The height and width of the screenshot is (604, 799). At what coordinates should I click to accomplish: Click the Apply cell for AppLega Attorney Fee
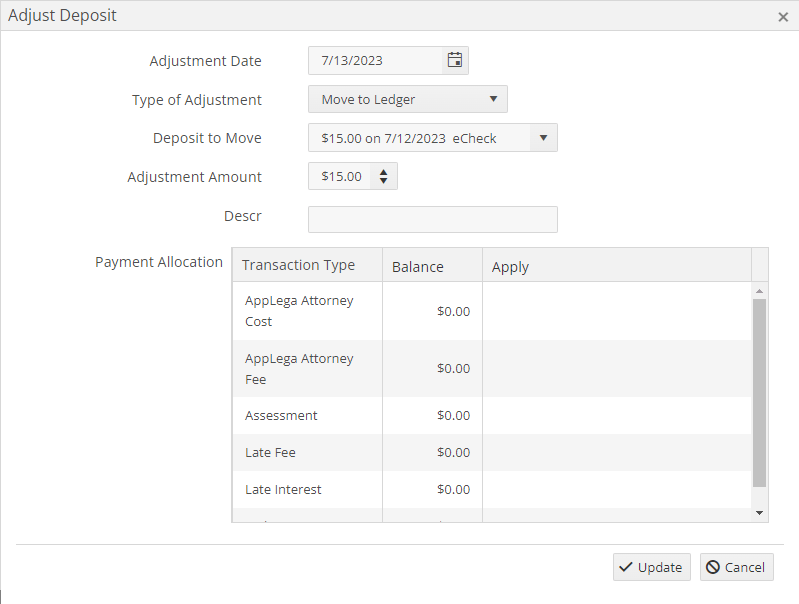pyautogui.click(x=617, y=369)
